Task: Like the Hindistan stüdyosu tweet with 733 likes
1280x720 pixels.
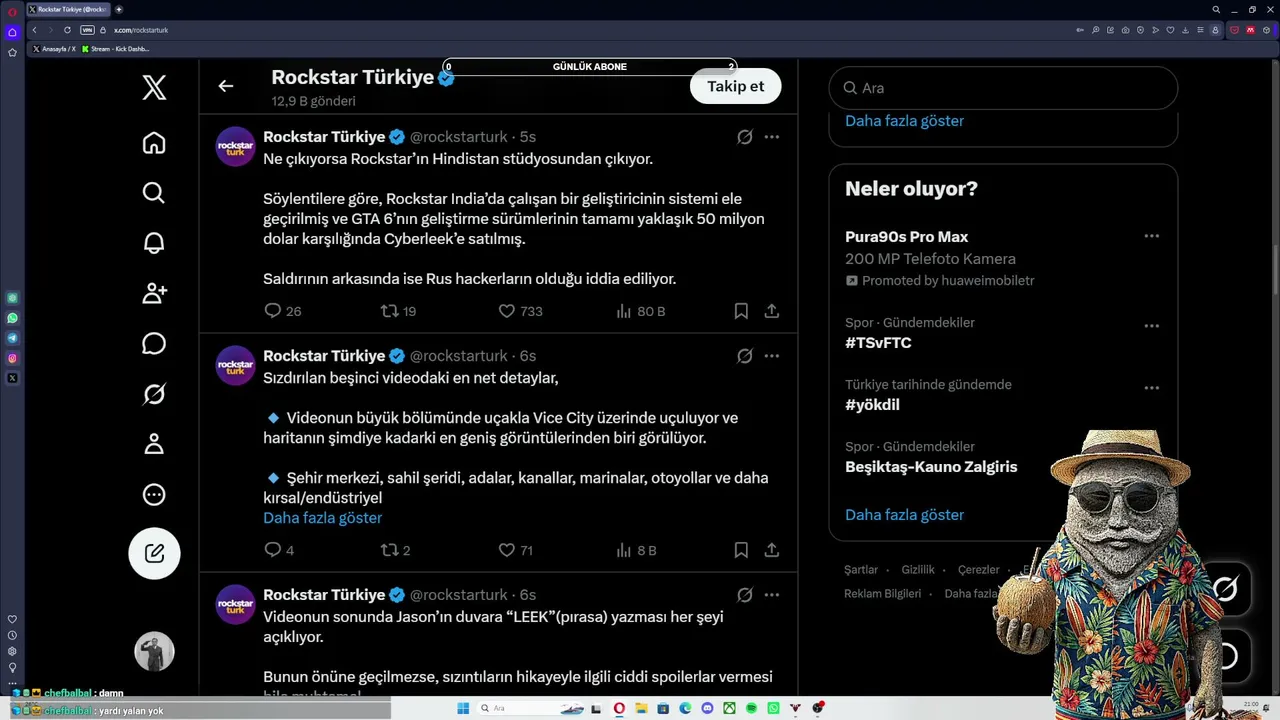Action: pos(507,311)
